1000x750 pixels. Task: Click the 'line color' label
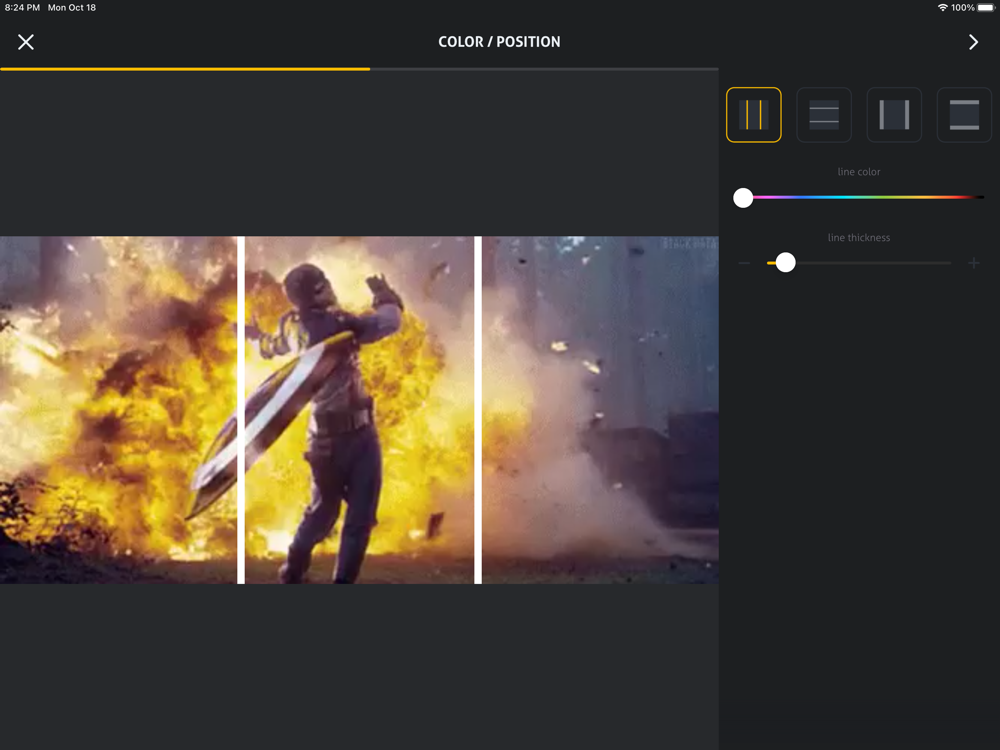coord(859,172)
